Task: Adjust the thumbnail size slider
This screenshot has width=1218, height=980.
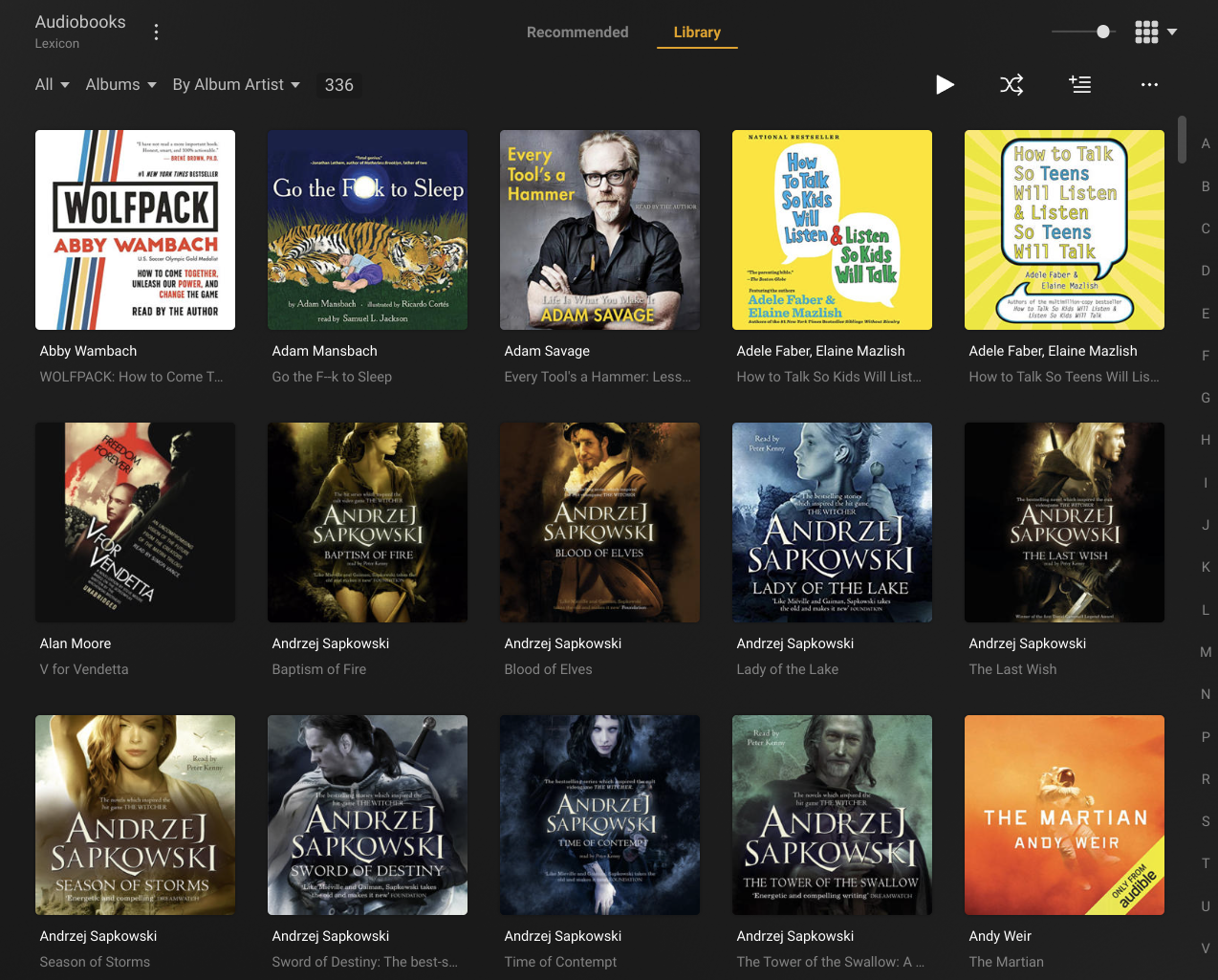Action: coord(1103,32)
